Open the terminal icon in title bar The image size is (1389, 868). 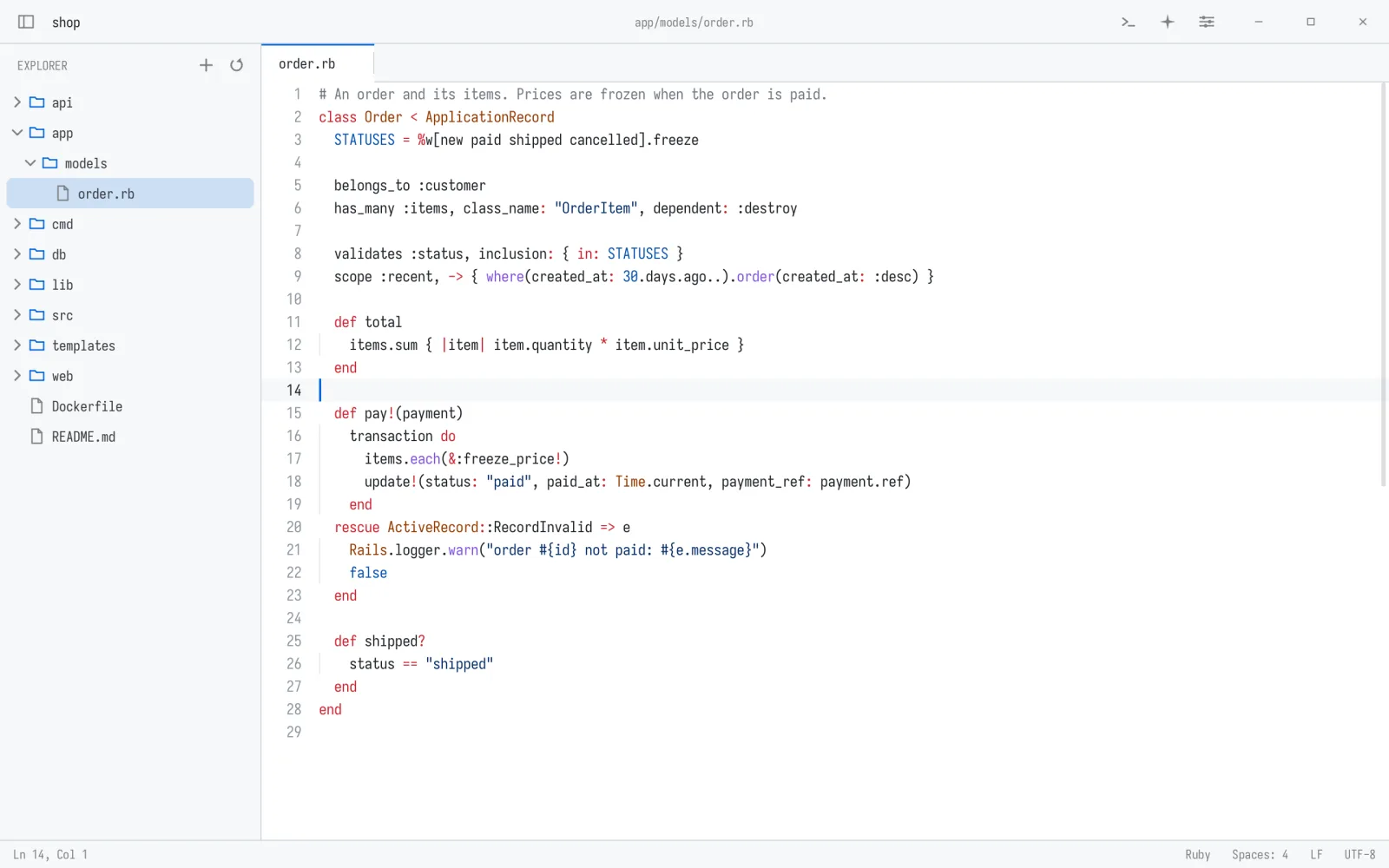coord(1128,22)
